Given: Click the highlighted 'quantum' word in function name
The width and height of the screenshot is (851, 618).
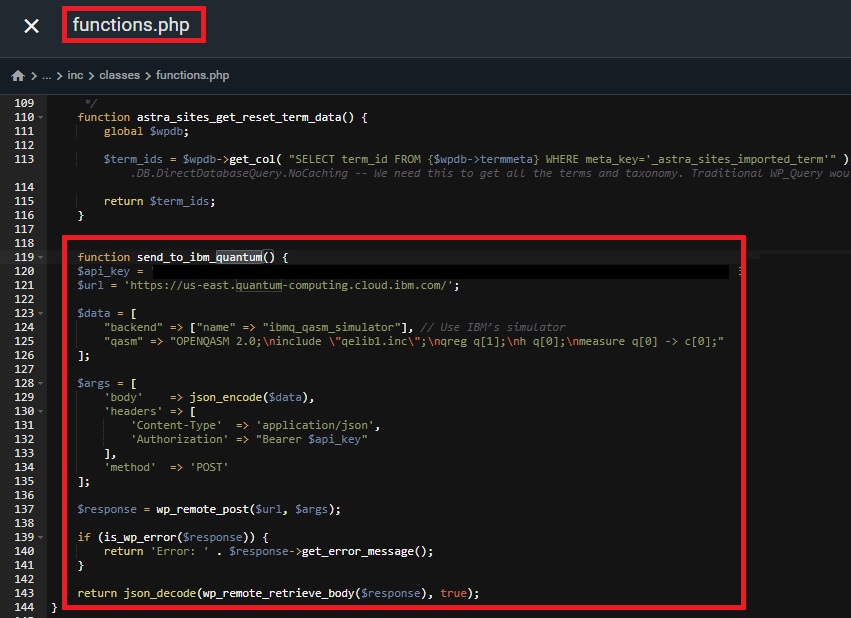Looking at the screenshot, I should coord(238,257).
